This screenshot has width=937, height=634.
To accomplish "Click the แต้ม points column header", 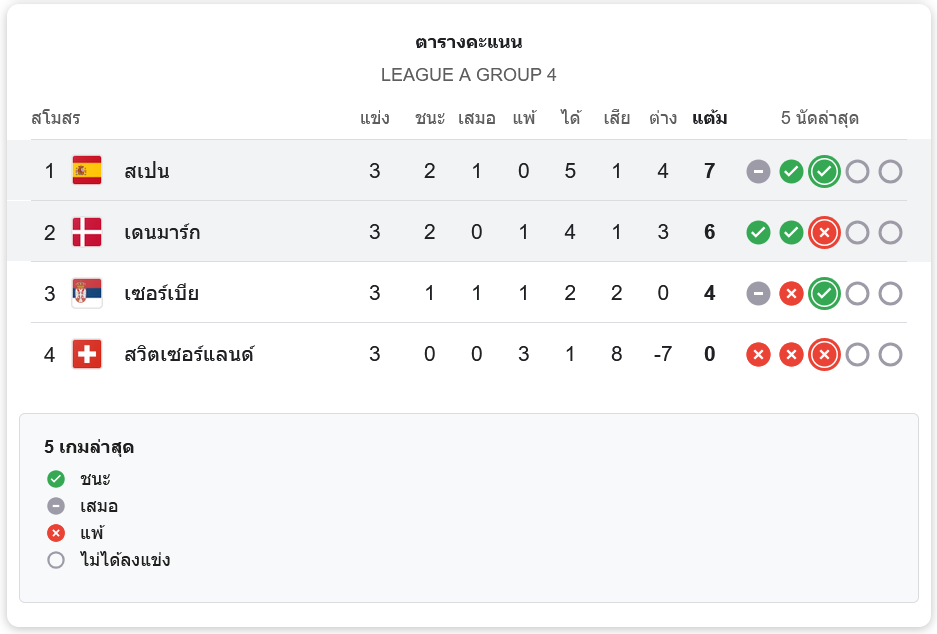I will 709,118.
